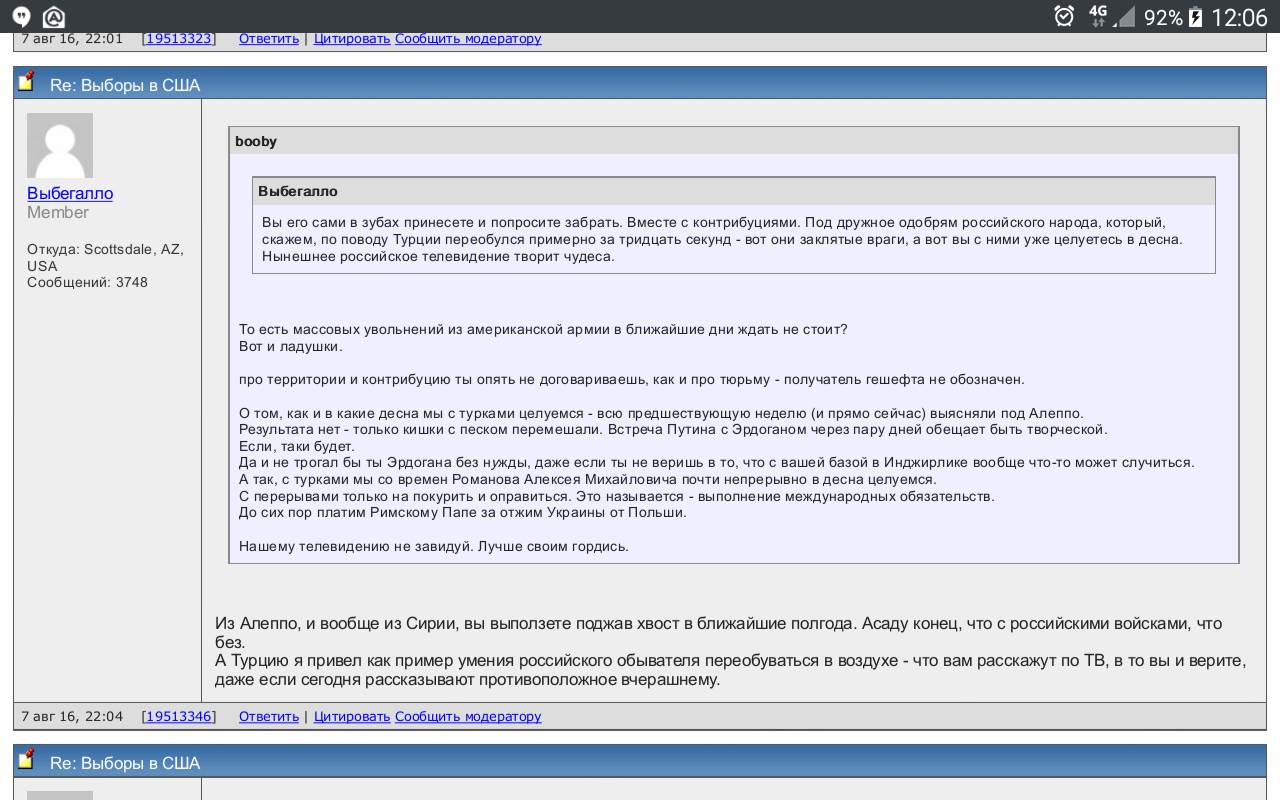Tap the battery charging icon
The height and width of the screenshot is (800, 1280).
(1196, 17)
